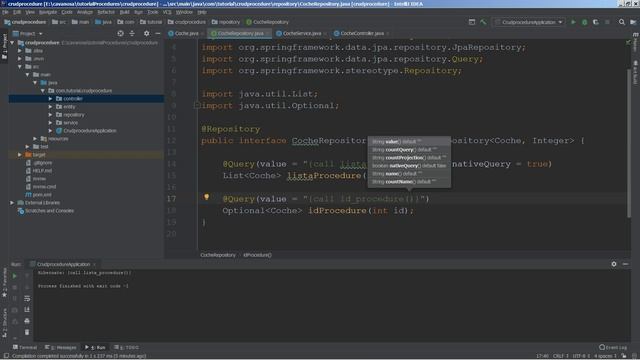This screenshot has width=640, height=360.
Task: Expand the target folder
Action: (20, 155)
